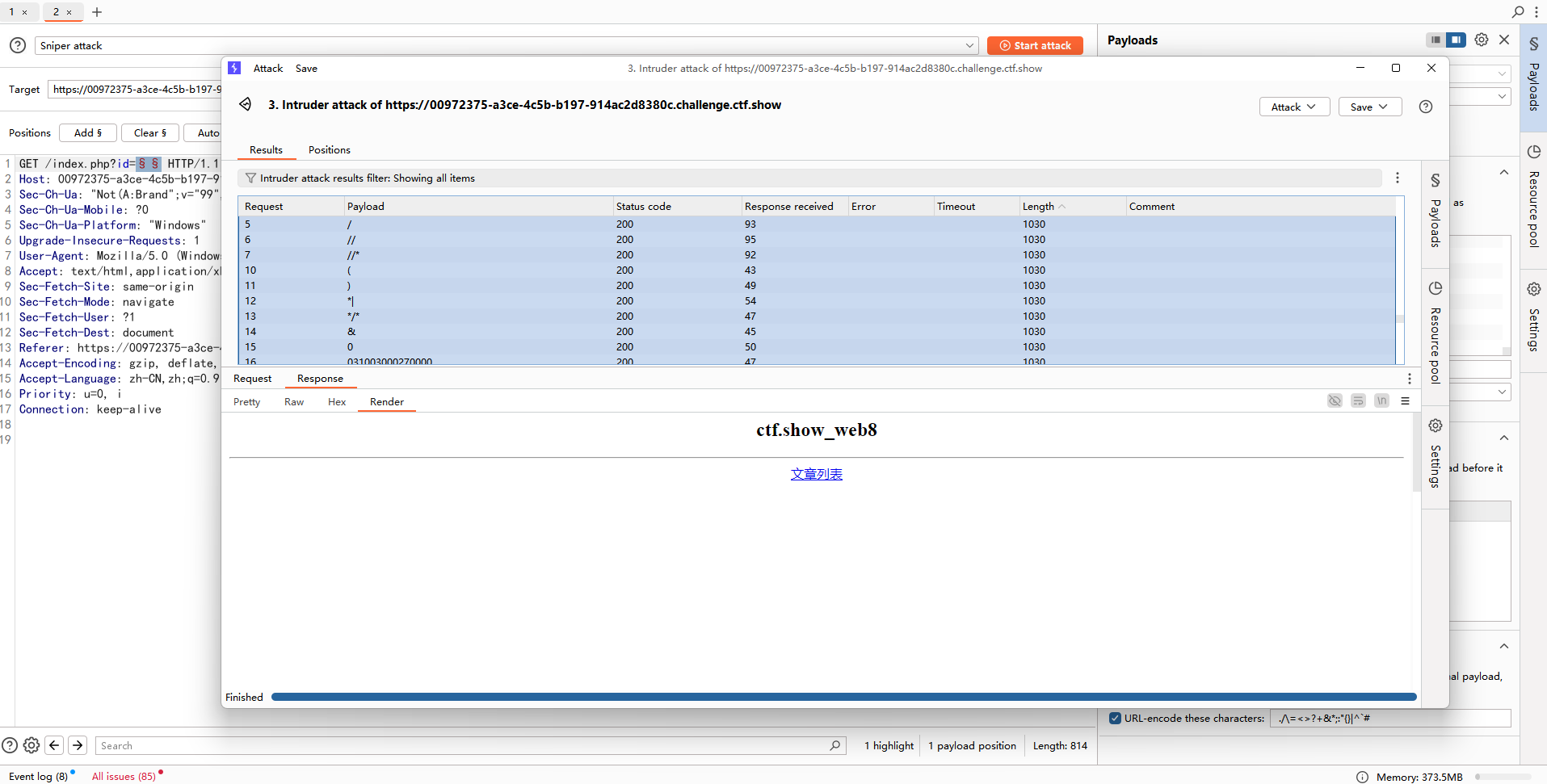
Task: Click the response viewer hamburger menu icon
Action: tap(1405, 401)
